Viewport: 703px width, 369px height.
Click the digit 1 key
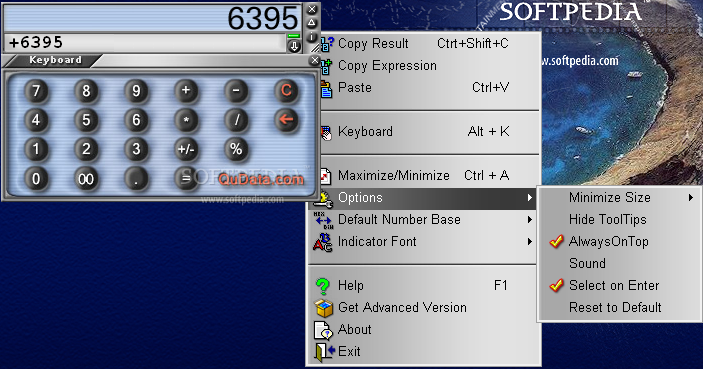[x=36, y=150]
